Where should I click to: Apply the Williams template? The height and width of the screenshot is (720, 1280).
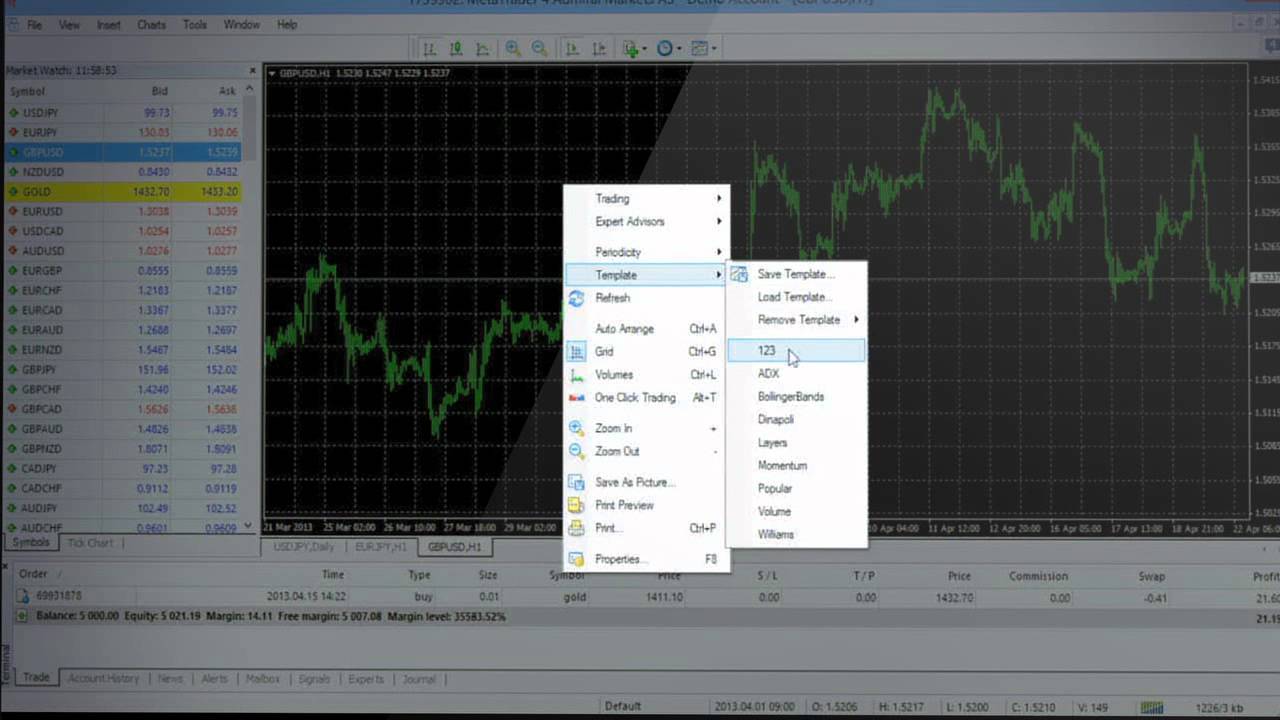click(x=796, y=535)
